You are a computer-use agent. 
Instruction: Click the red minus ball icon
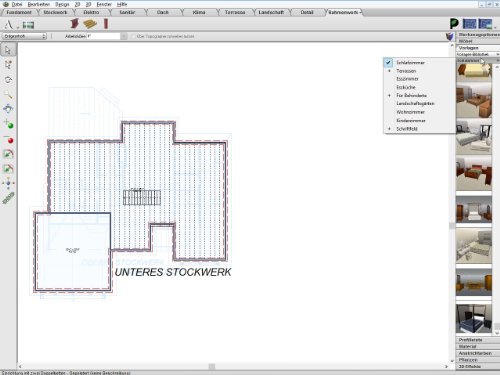pyautogui.click(x=9, y=139)
